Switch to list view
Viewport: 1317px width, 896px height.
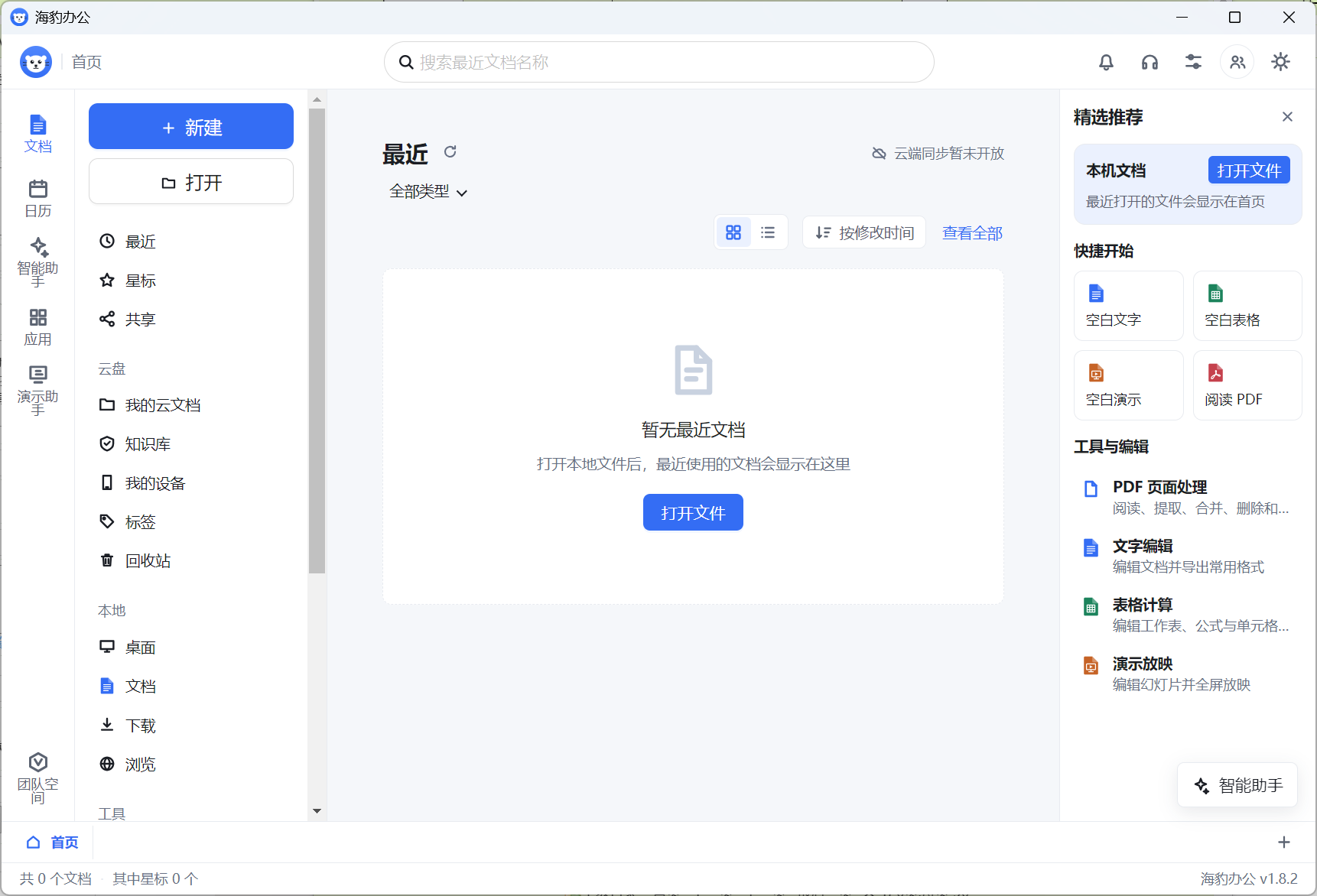pyautogui.click(x=768, y=232)
